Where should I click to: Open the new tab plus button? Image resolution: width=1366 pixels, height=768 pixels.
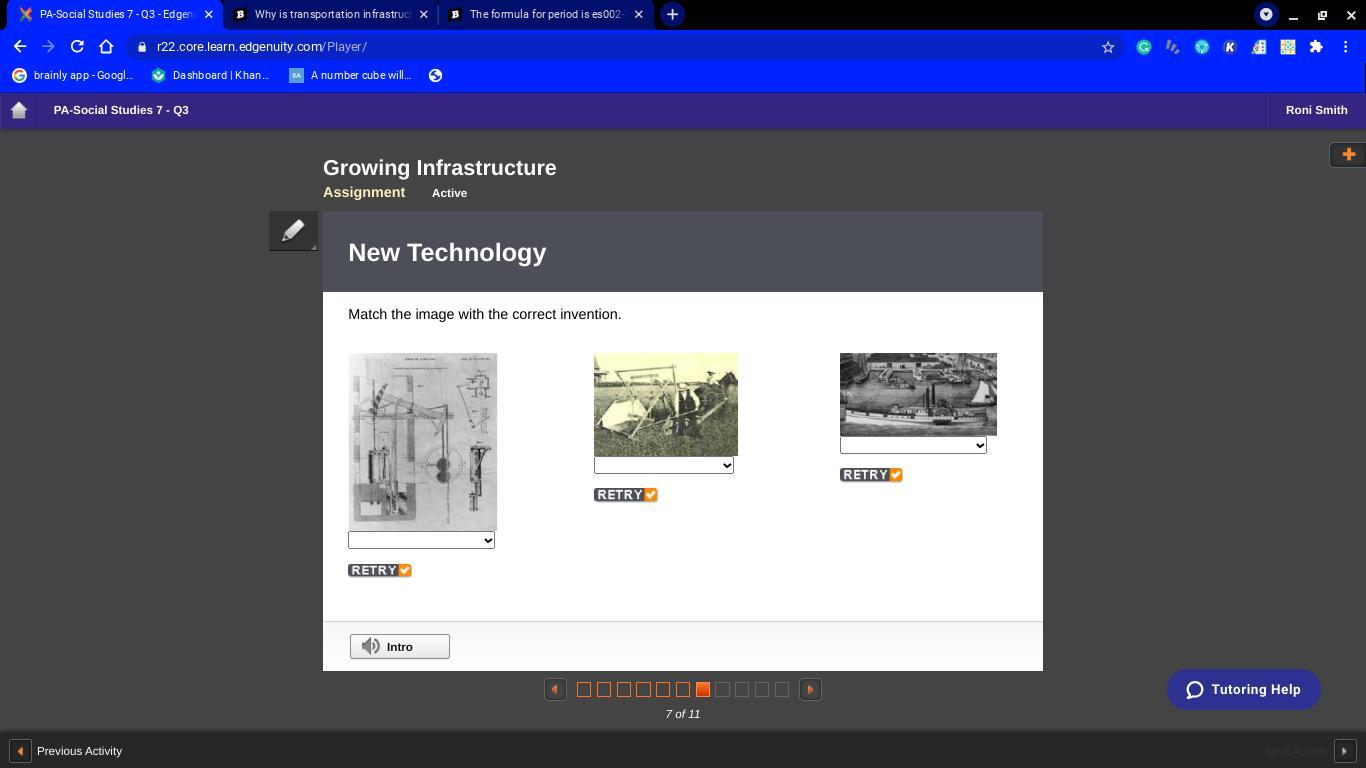[672, 14]
